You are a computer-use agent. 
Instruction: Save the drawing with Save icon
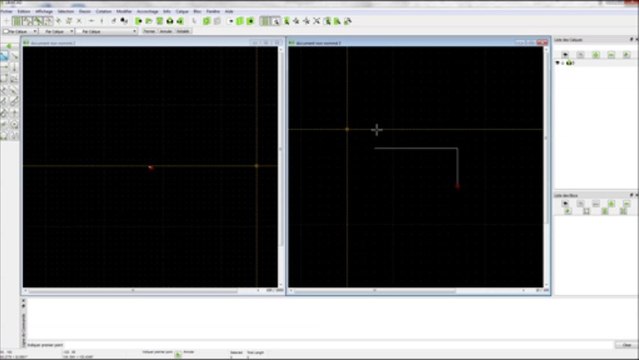point(160,21)
